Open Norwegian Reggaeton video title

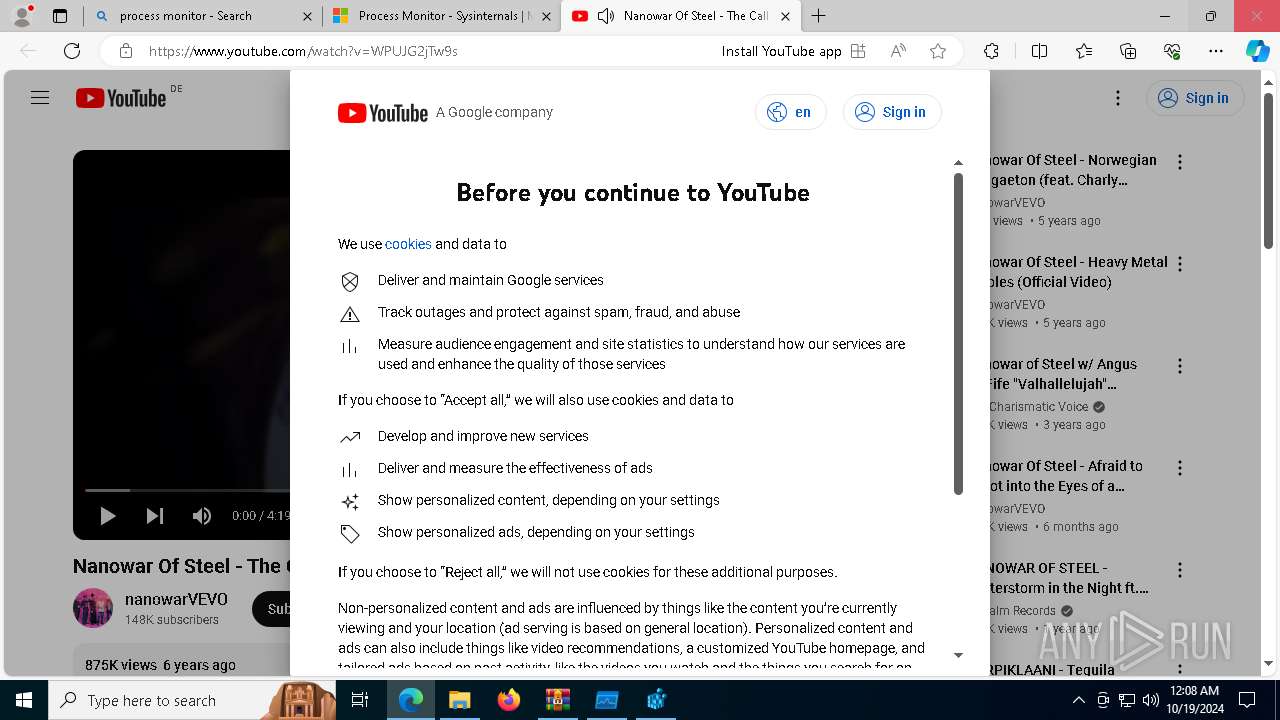[1073, 170]
